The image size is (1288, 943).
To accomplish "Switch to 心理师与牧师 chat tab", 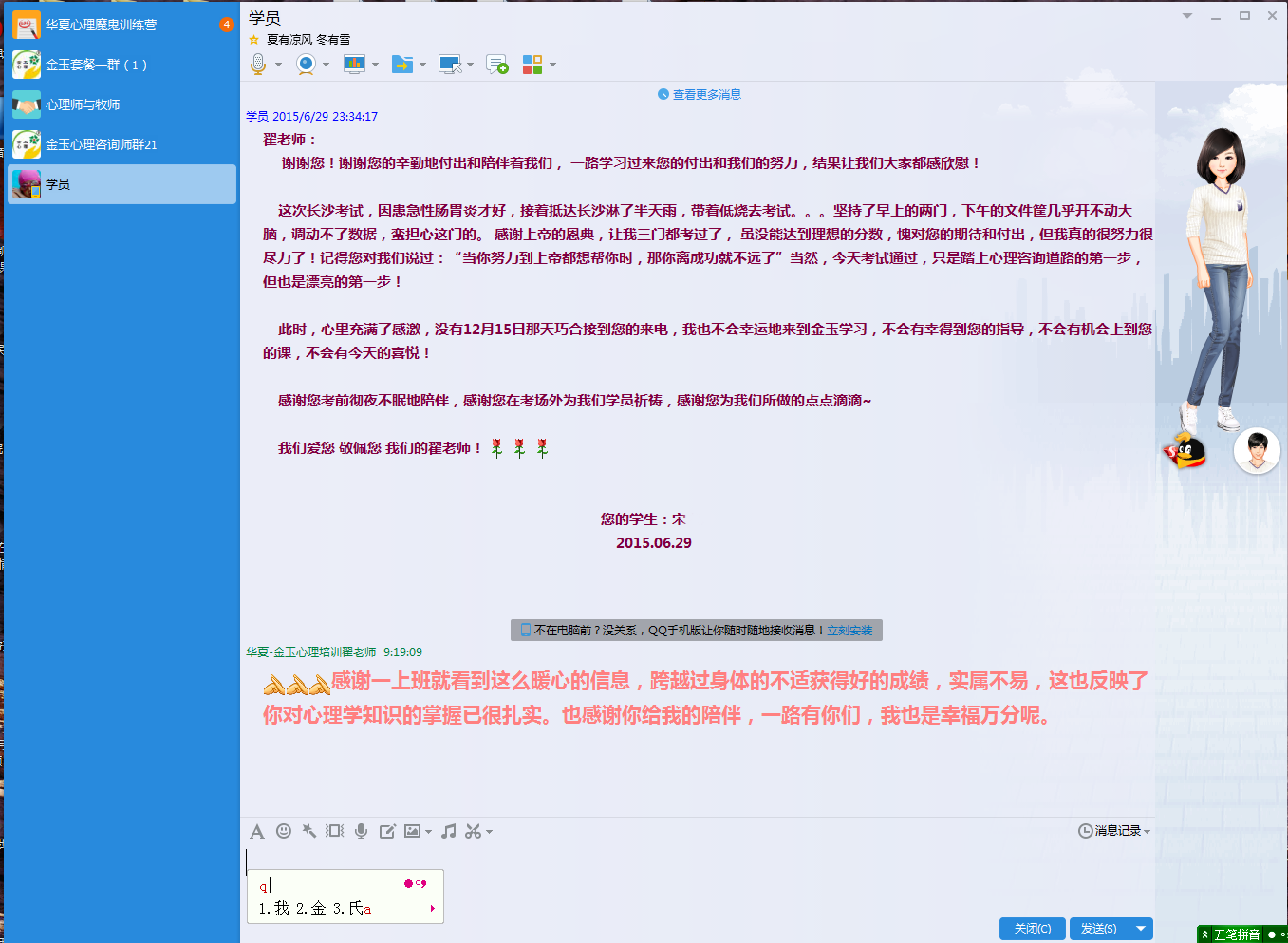I will point(83,104).
